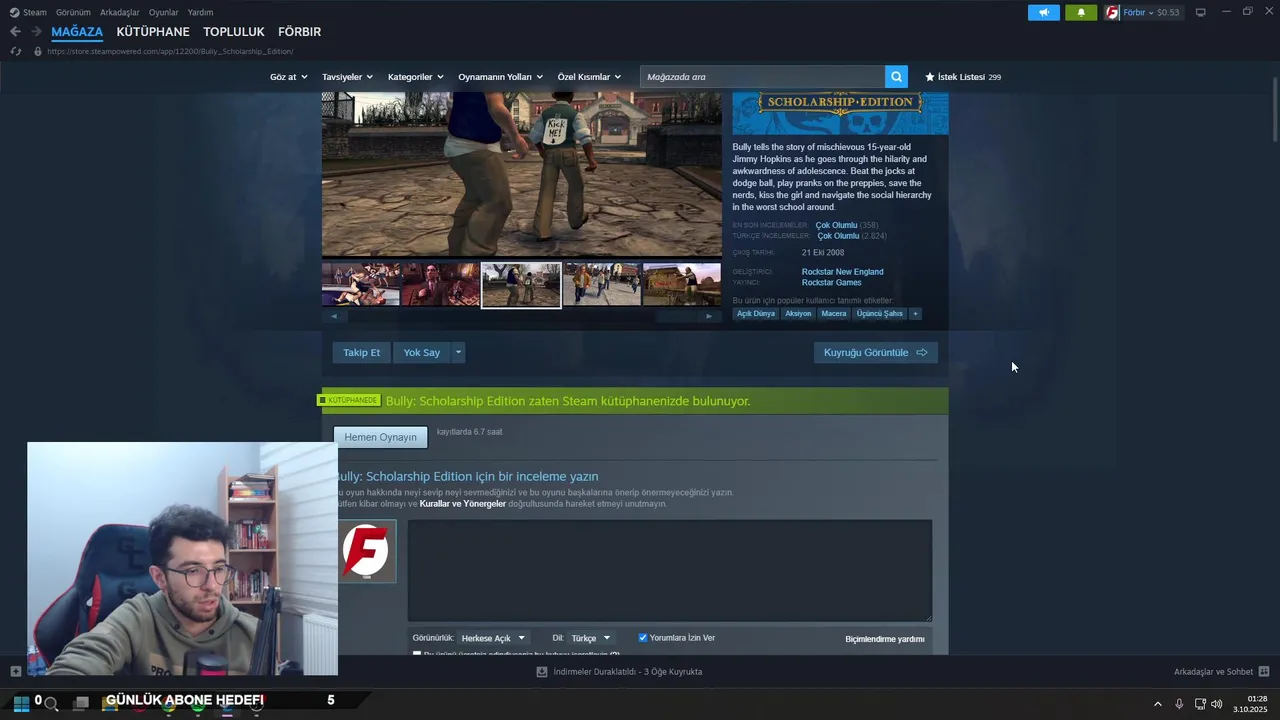Click the network tray icon
Viewport: 1280px width, 720px height.
point(1200,704)
